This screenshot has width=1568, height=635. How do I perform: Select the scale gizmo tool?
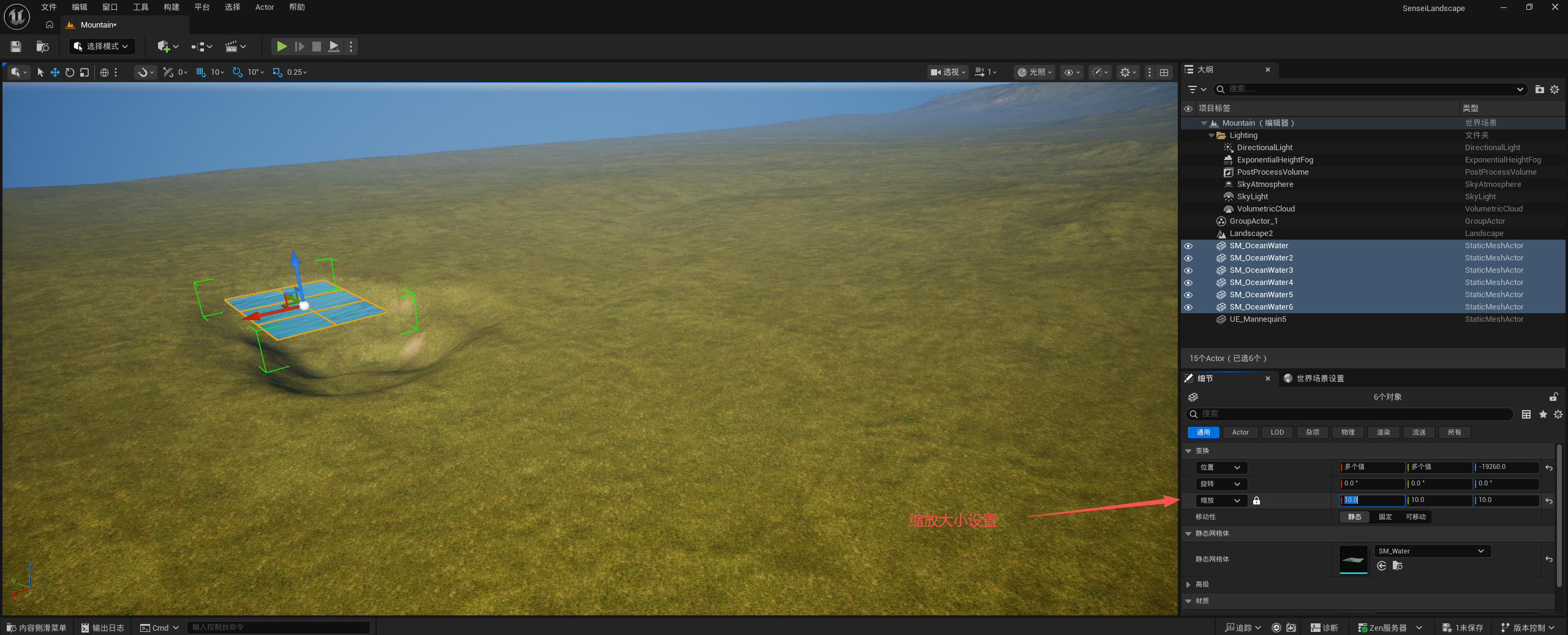point(85,72)
